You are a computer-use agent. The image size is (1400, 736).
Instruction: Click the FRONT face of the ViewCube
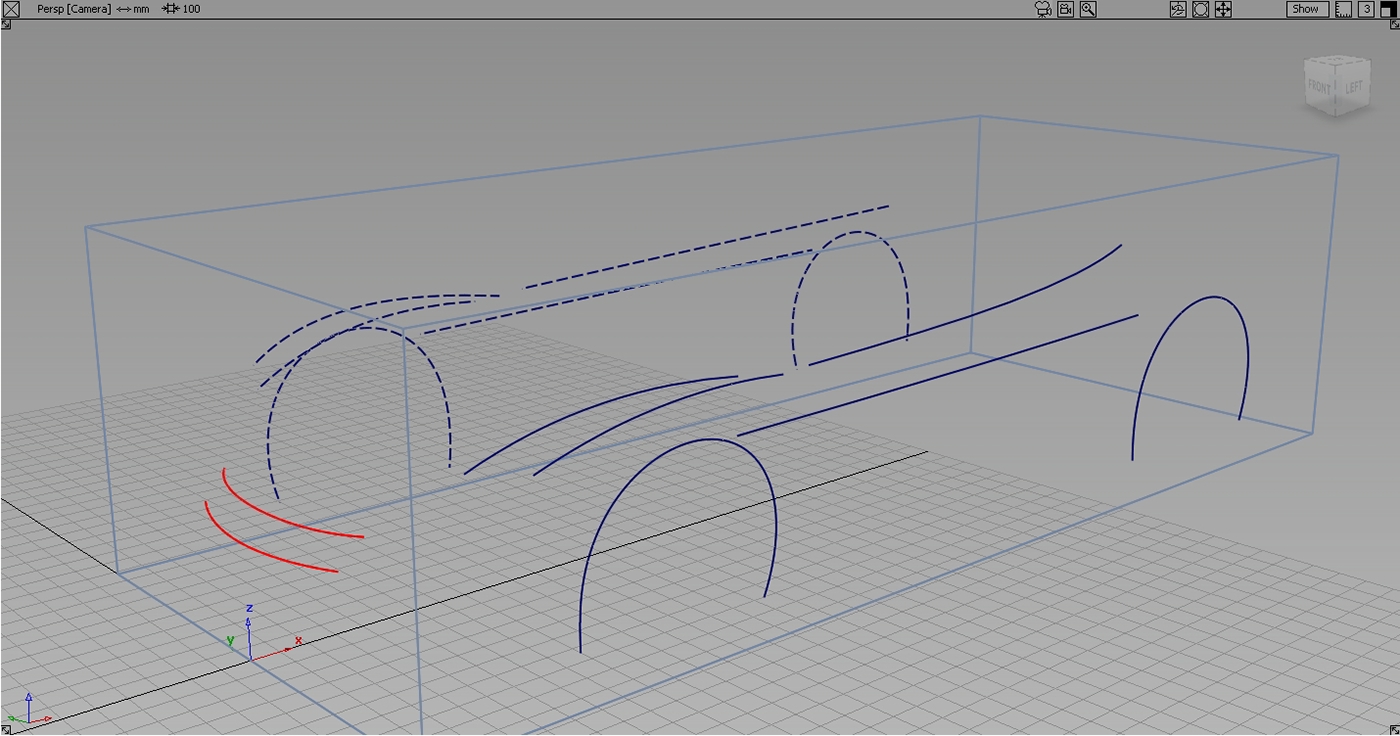(x=1319, y=88)
